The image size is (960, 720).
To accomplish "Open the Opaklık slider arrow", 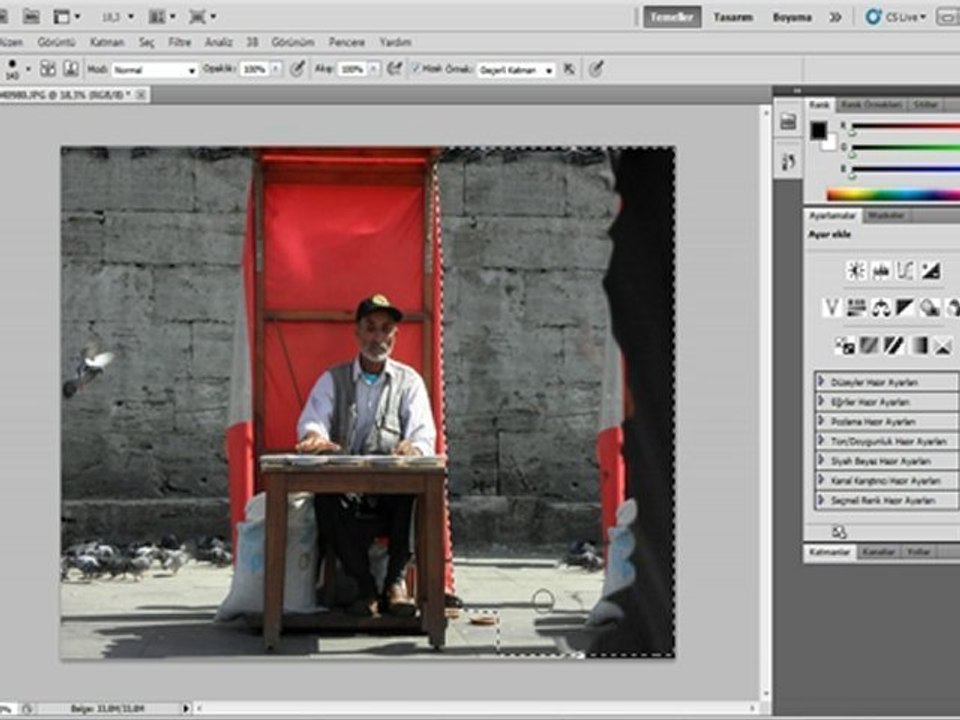I will [276, 69].
